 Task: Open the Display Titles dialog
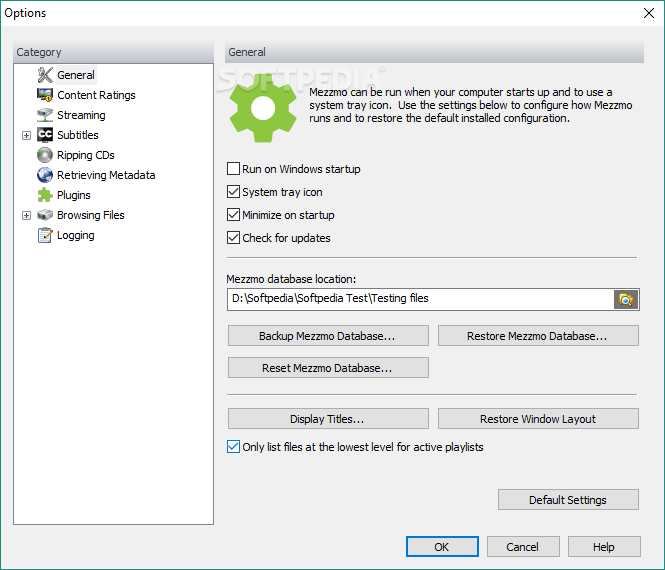click(x=328, y=419)
